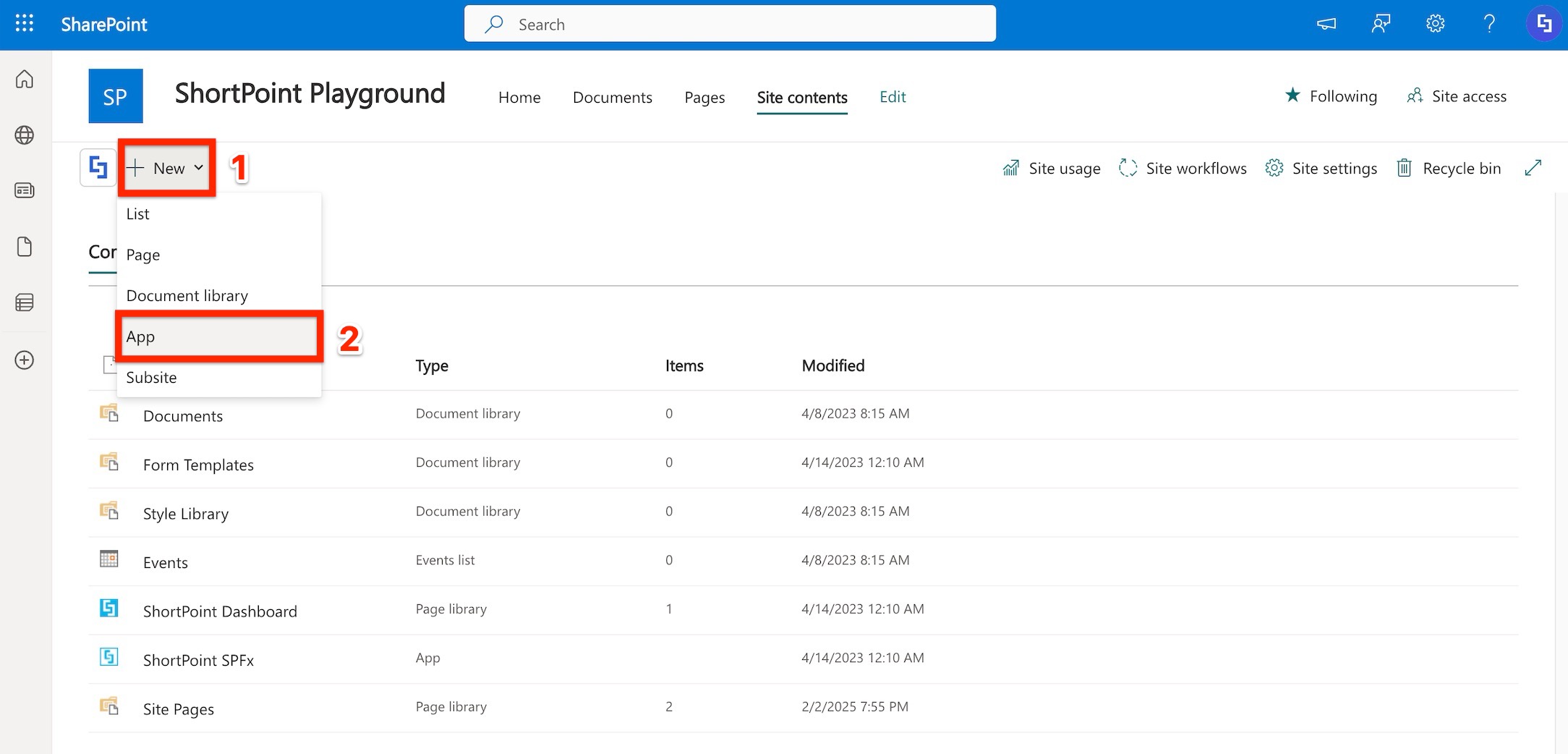This screenshot has height=754, width=1568.
Task: Click the '2/2/2025 7:55 PM' modified date
Action: (855, 706)
